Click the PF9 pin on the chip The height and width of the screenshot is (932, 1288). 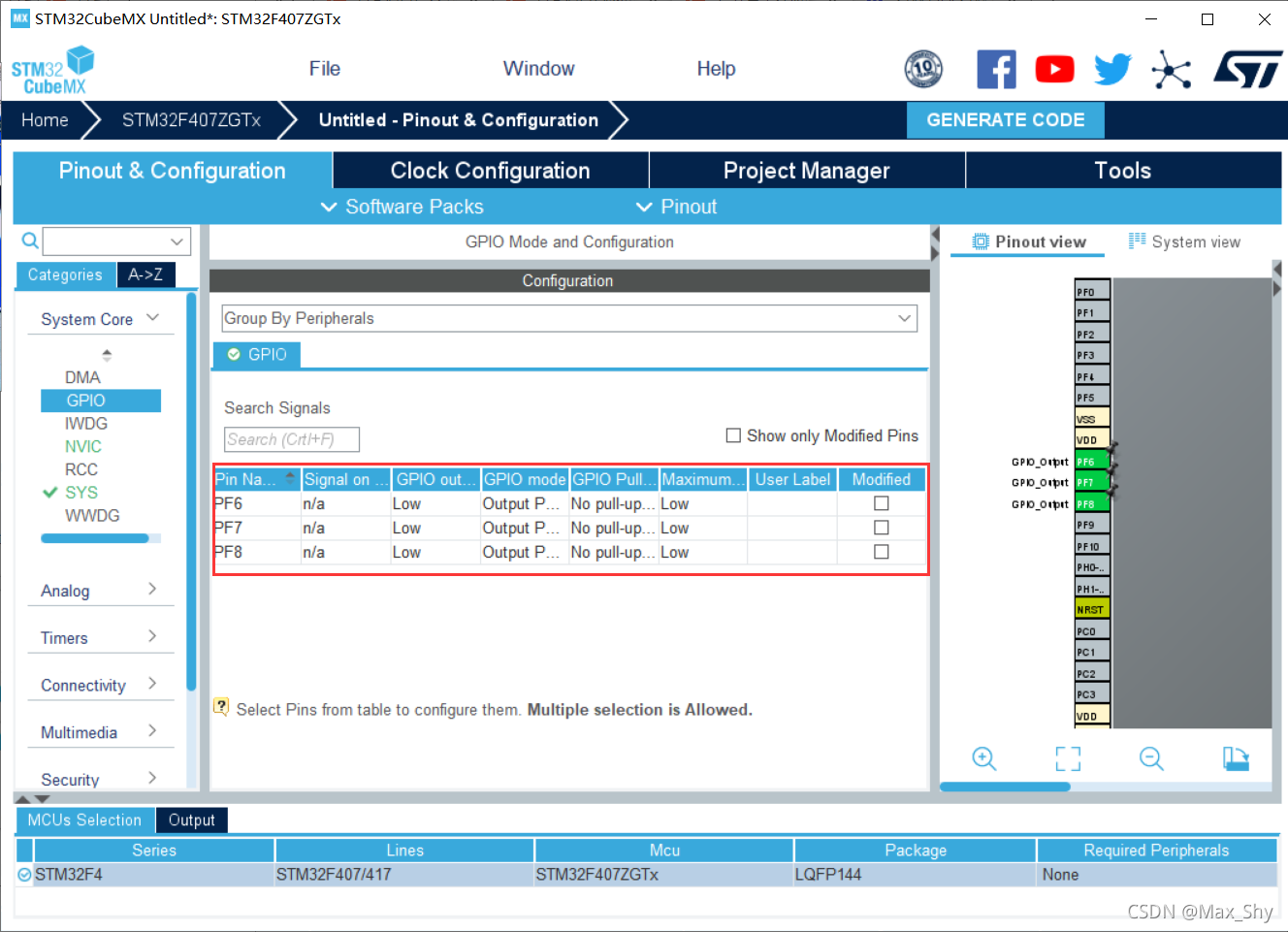[1091, 525]
